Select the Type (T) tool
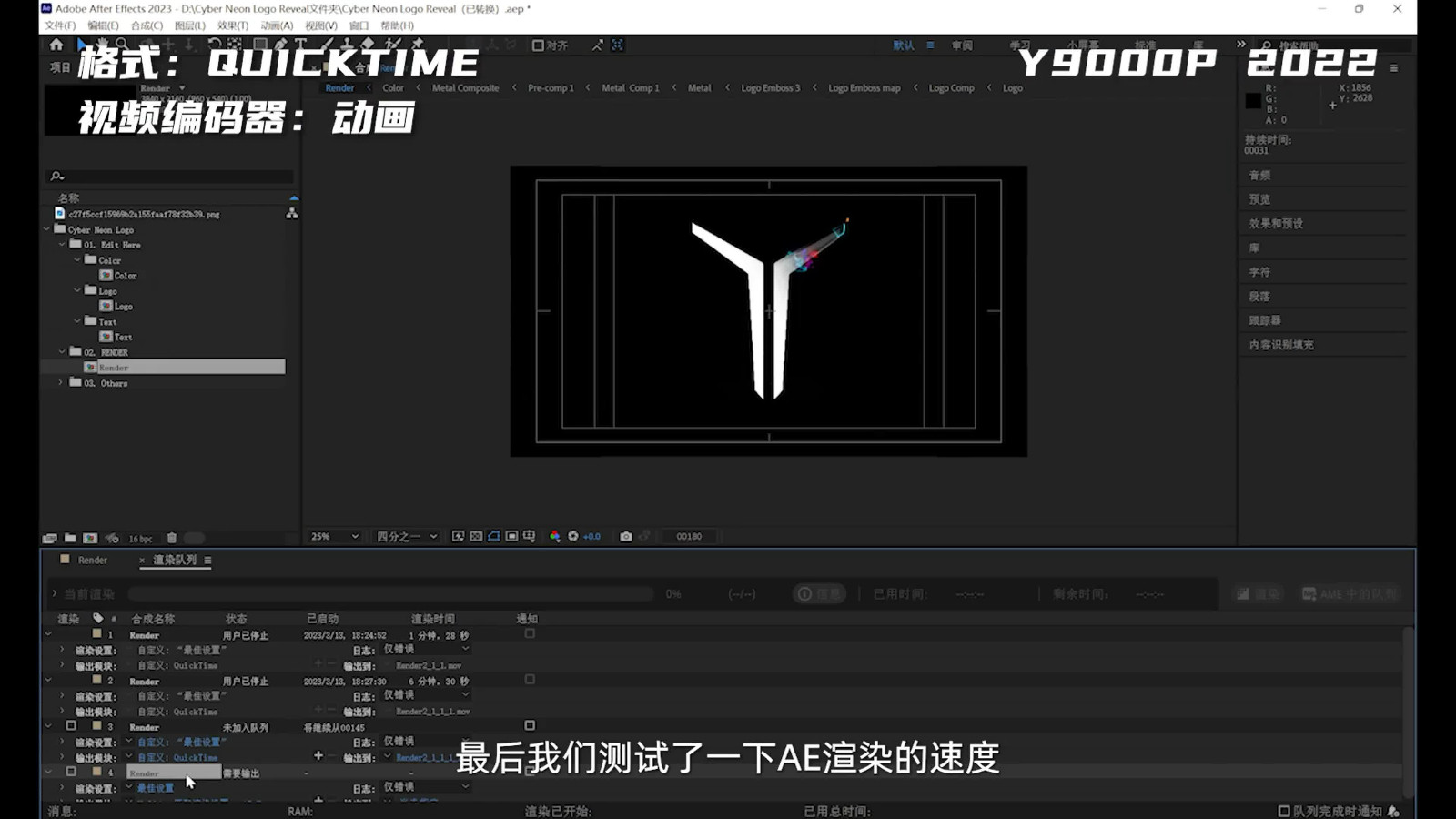Image resolution: width=1456 pixels, height=819 pixels. [300, 45]
